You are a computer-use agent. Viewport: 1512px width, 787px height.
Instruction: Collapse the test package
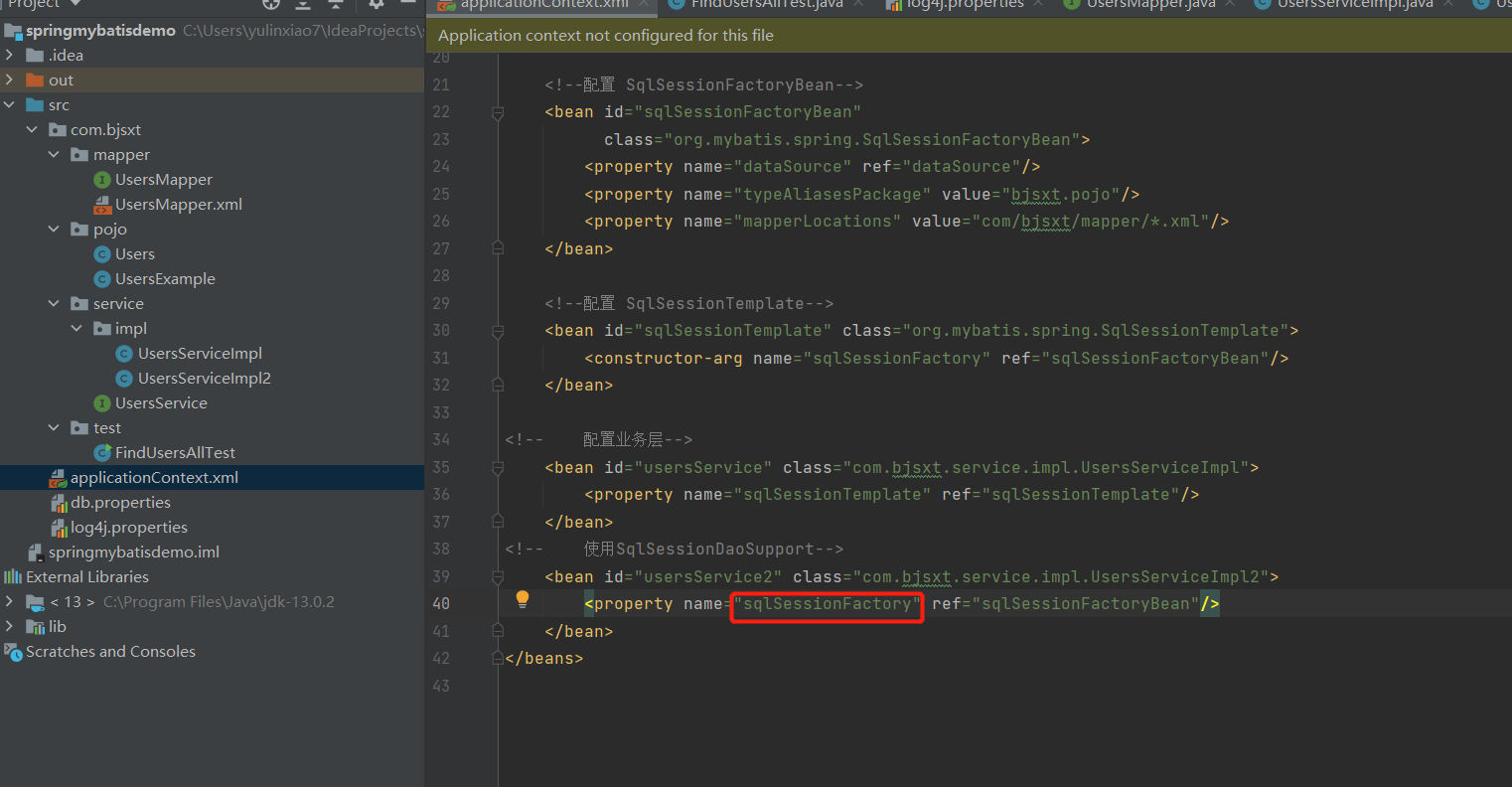coord(54,427)
